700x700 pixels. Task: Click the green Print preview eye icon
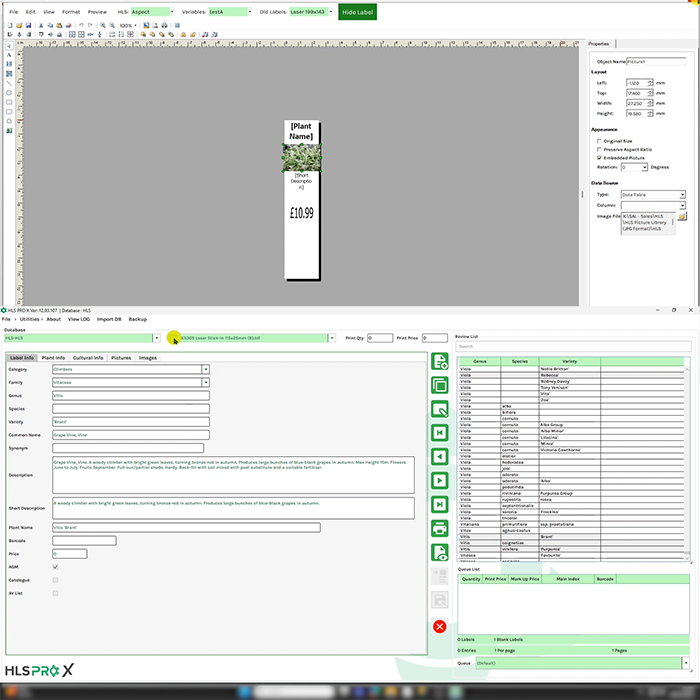pyautogui.click(x=440, y=553)
